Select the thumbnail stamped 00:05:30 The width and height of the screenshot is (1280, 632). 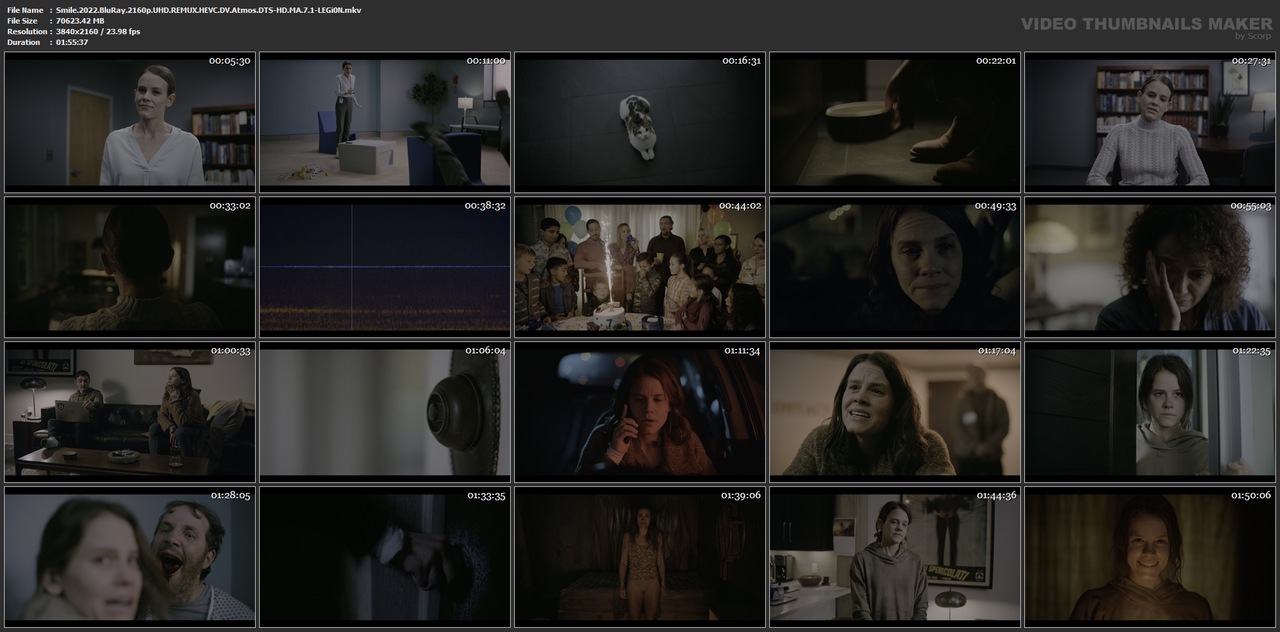[130, 122]
